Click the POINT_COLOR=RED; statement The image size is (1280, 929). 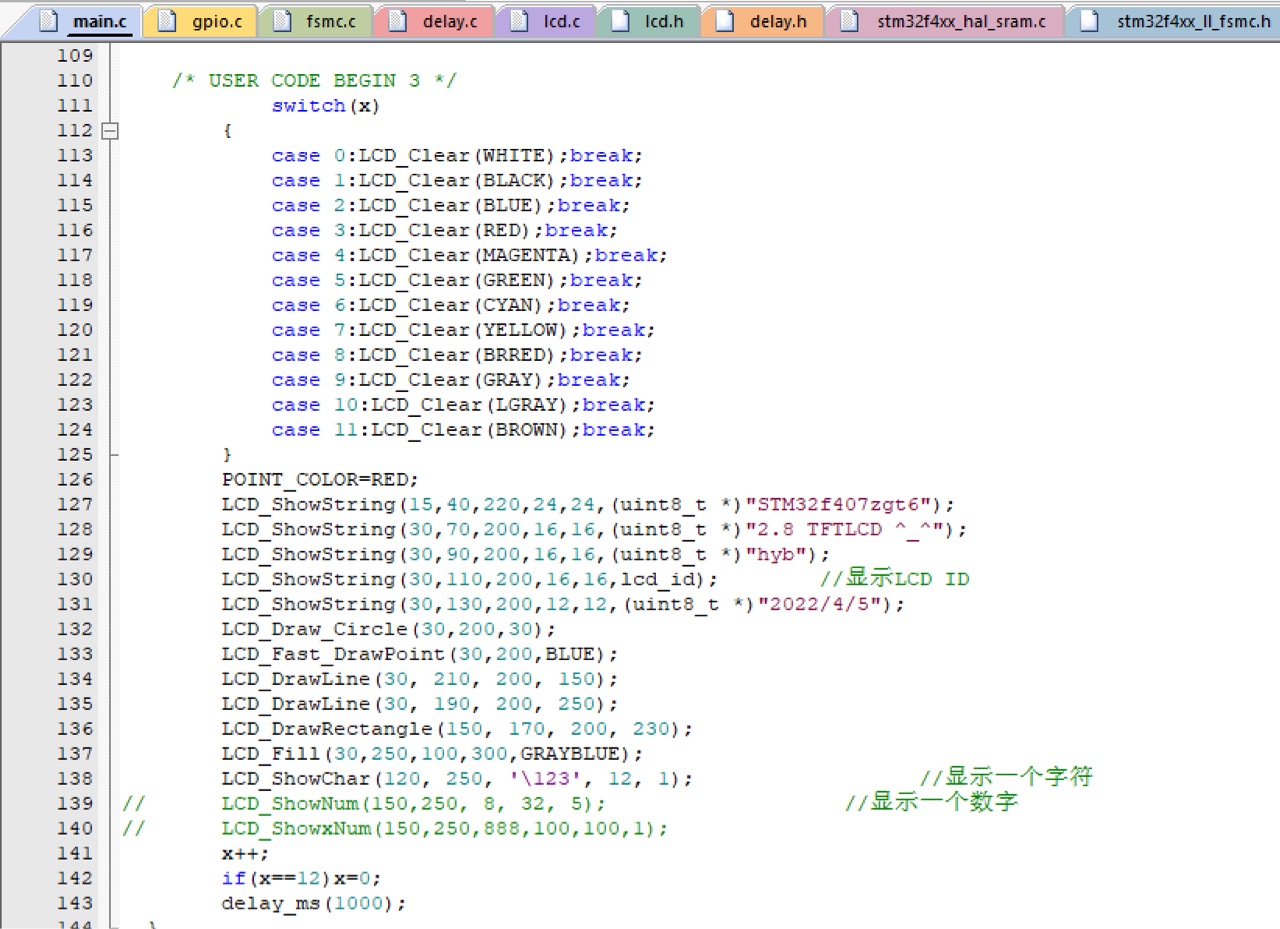tap(320, 480)
